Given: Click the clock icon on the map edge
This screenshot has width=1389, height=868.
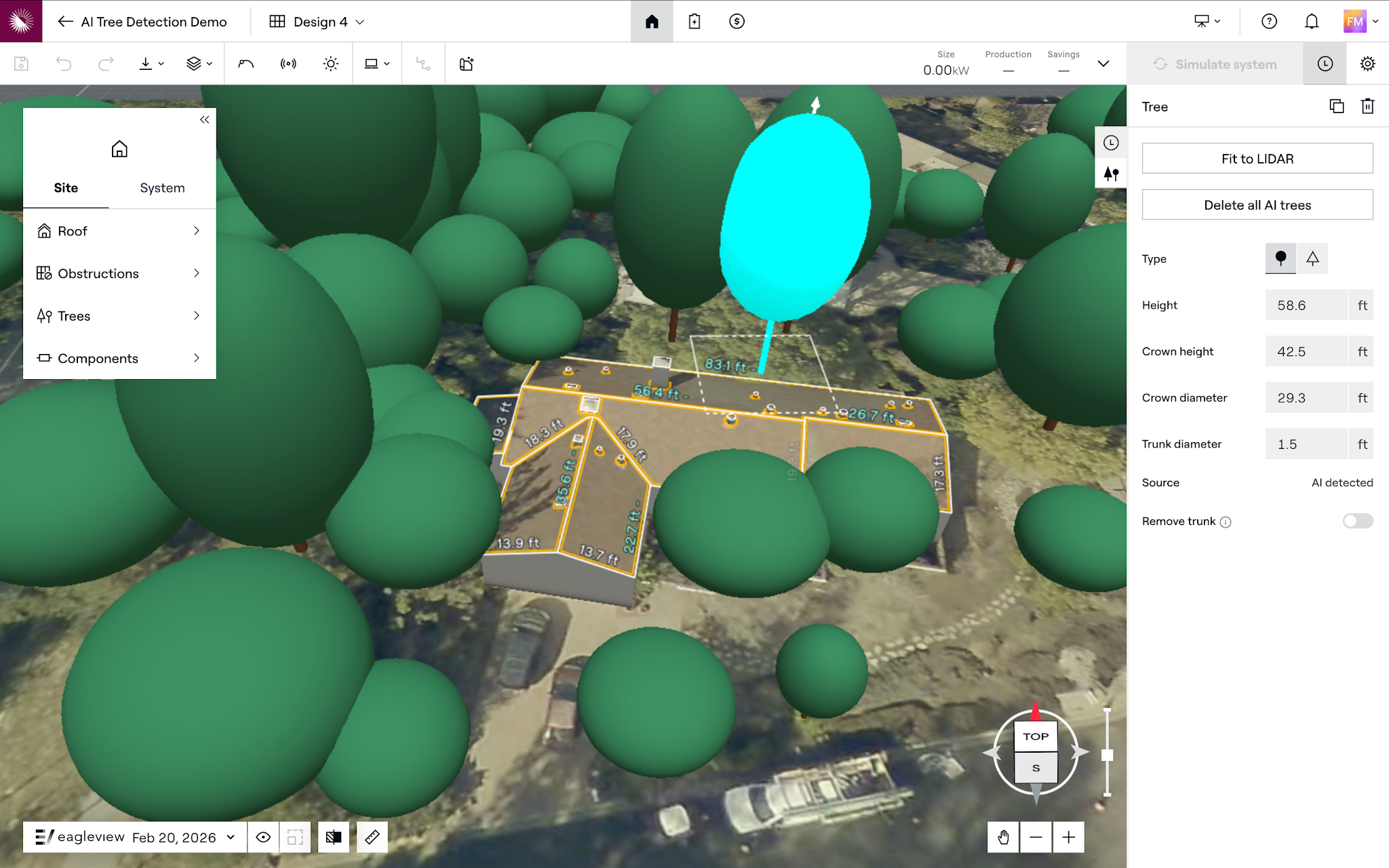Looking at the screenshot, I should [x=1111, y=143].
